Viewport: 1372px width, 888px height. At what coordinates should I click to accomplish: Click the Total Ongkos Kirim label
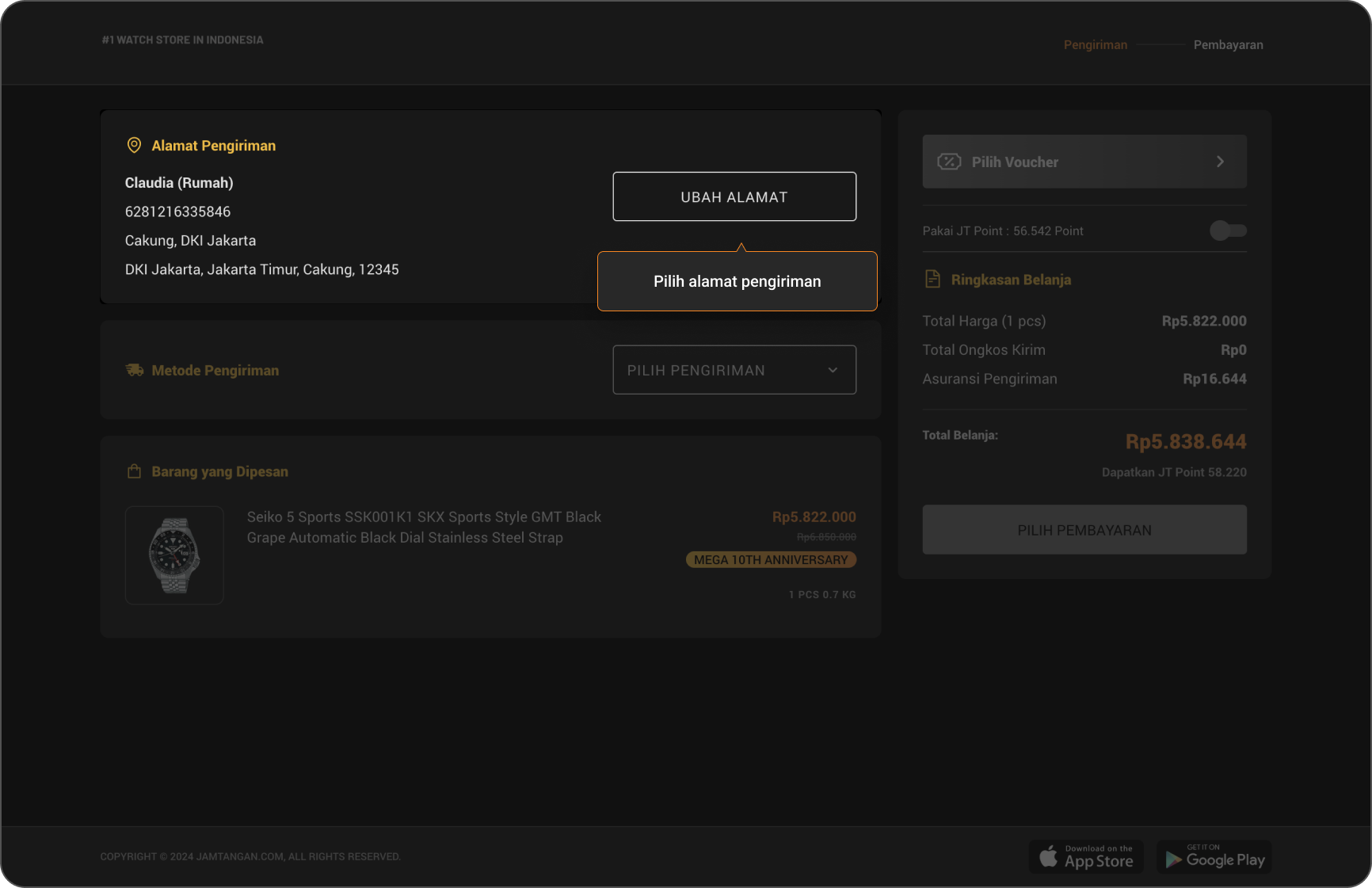[984, 350]
